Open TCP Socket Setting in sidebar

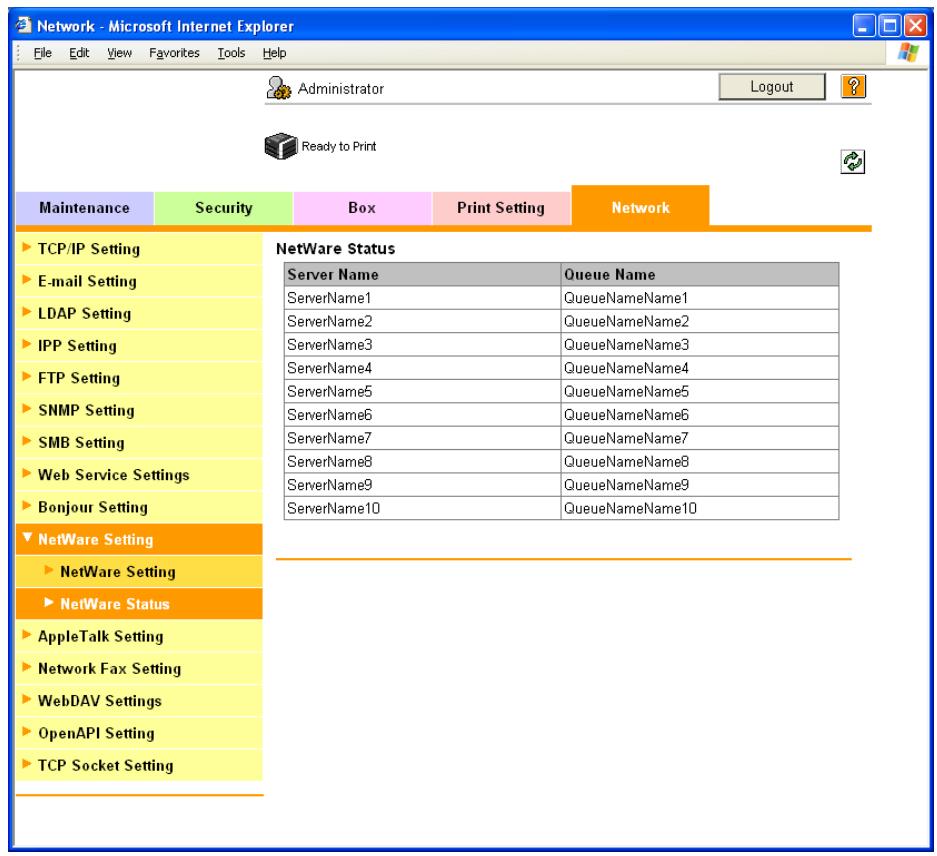coord(139,765)
